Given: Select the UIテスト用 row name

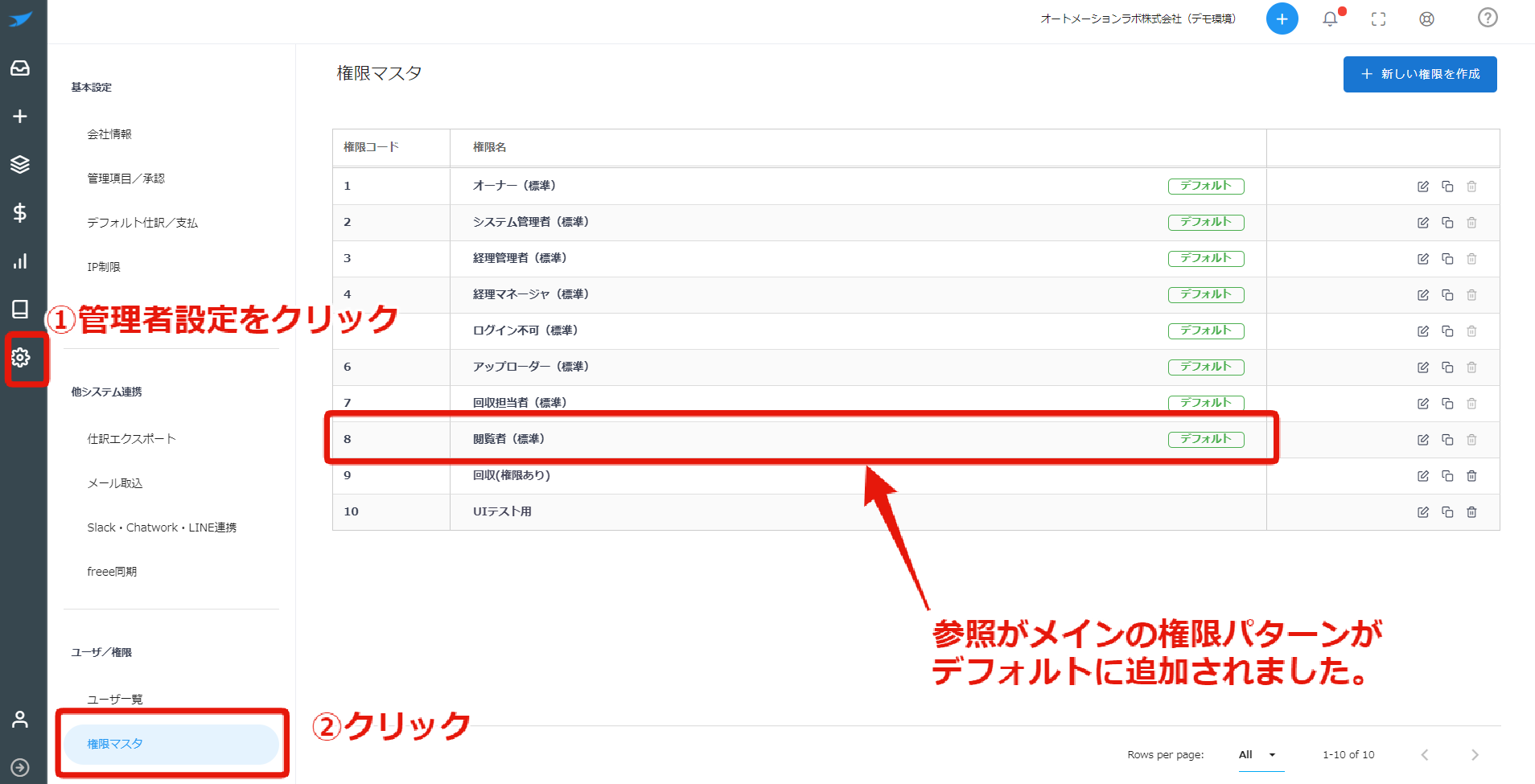Looking at the screenshot, I should (x=502, y=511).
